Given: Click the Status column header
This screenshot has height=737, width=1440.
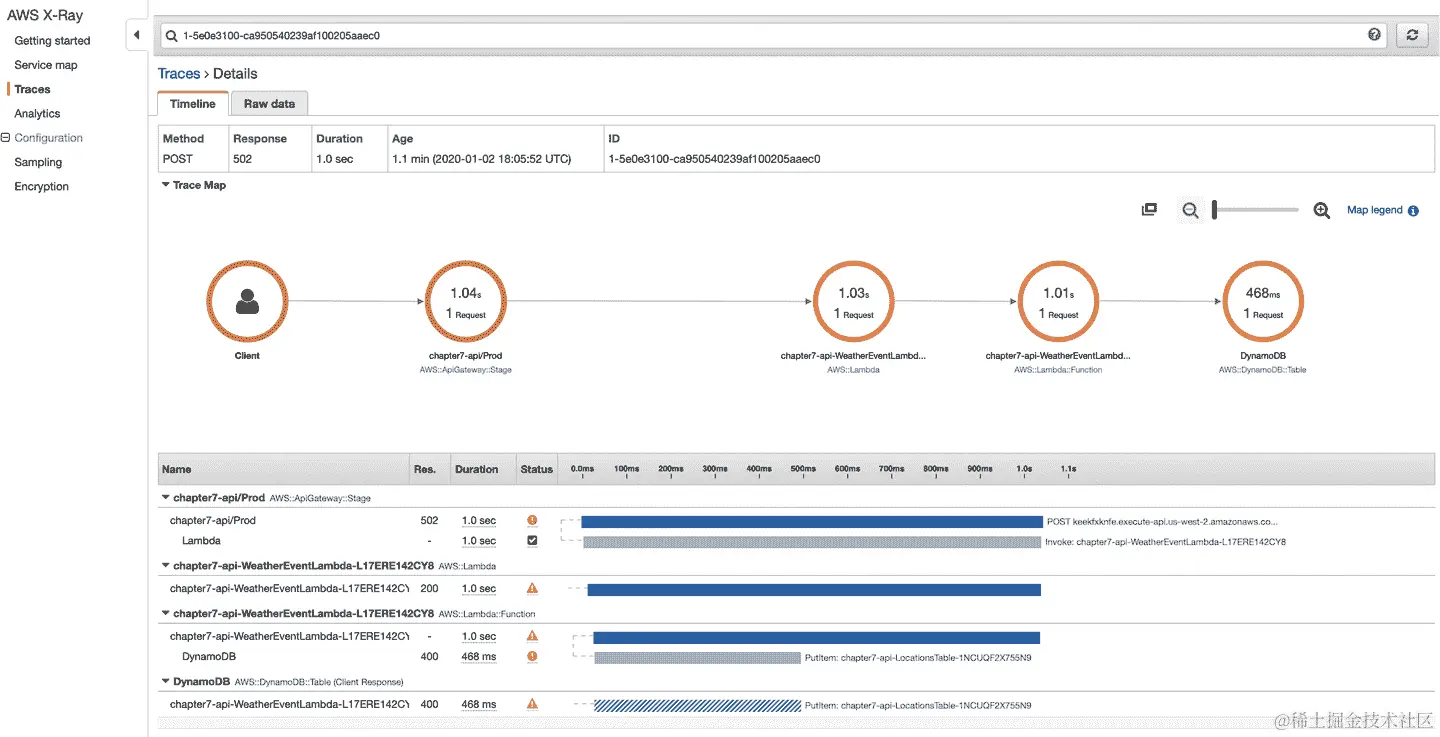Looking at the screenshot, I should point(536,469).
